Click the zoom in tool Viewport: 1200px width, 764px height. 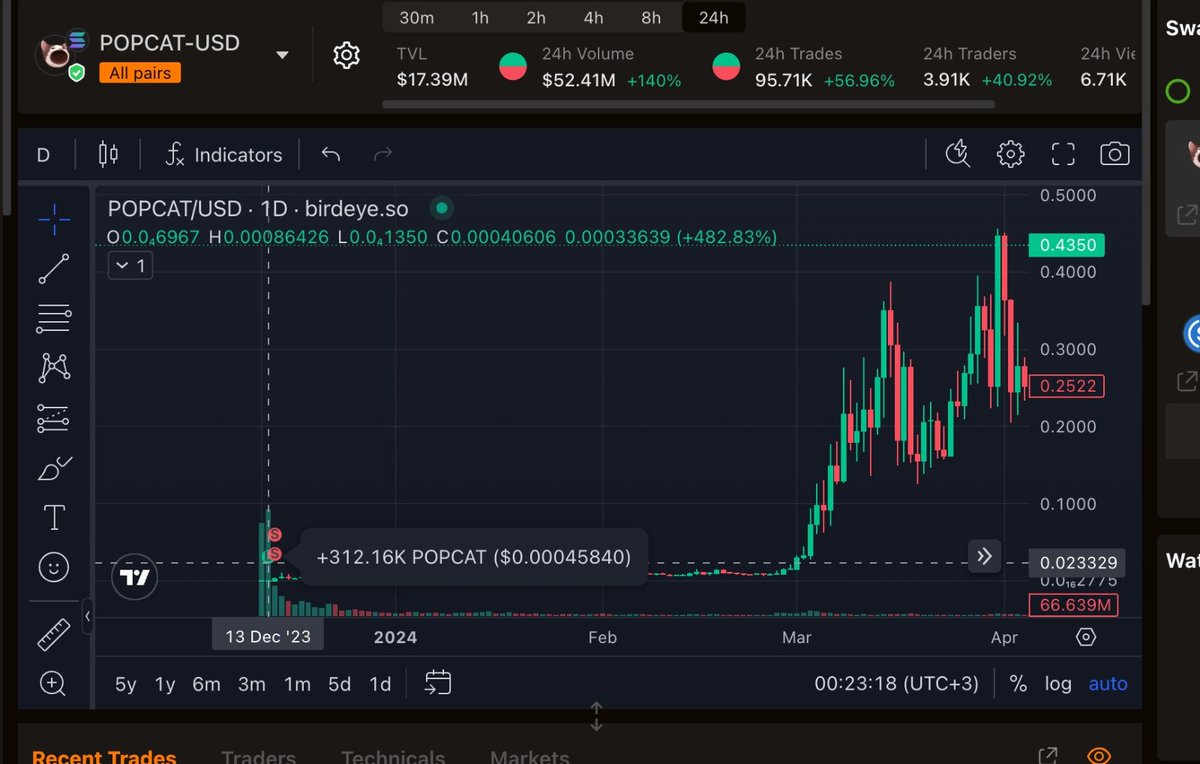click(x=54, y=684)
